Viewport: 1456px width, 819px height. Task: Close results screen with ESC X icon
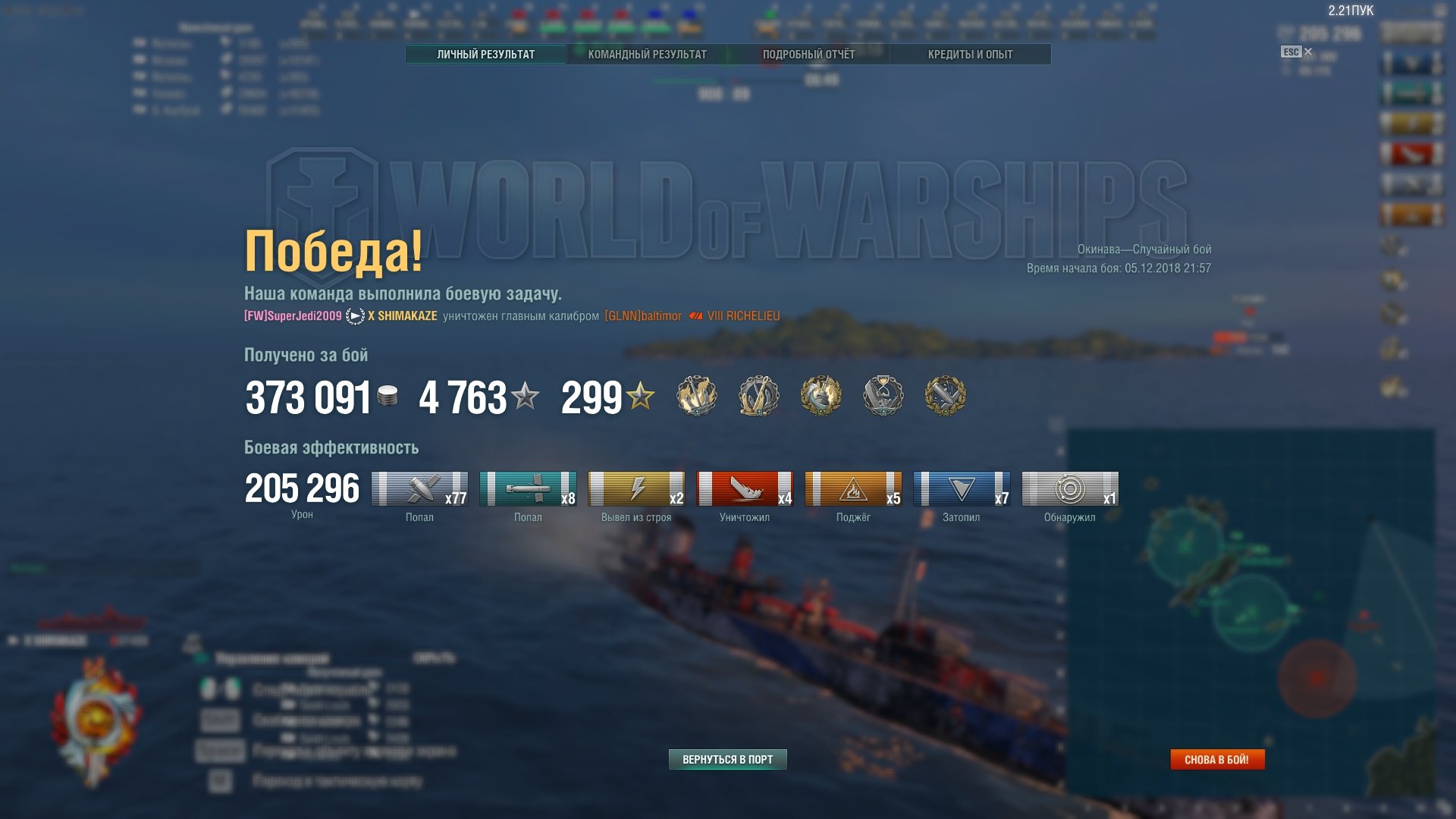point(1296,52)
